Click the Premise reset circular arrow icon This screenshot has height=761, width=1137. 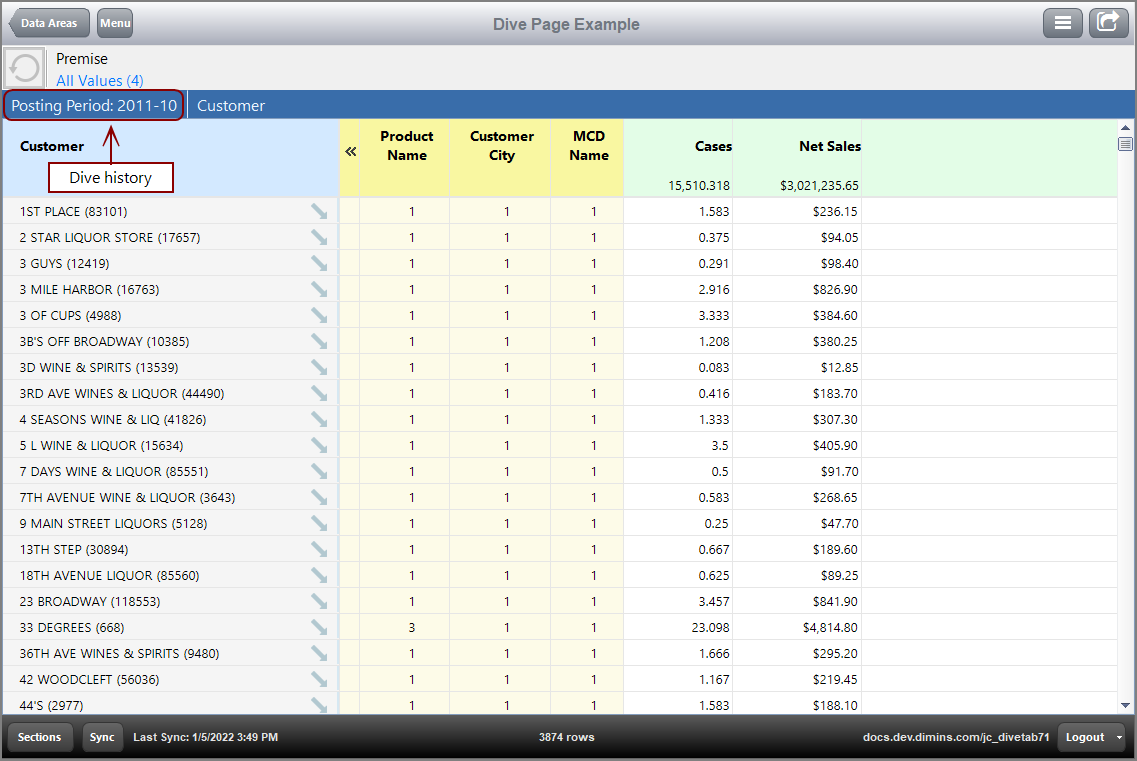pos(25,69)
